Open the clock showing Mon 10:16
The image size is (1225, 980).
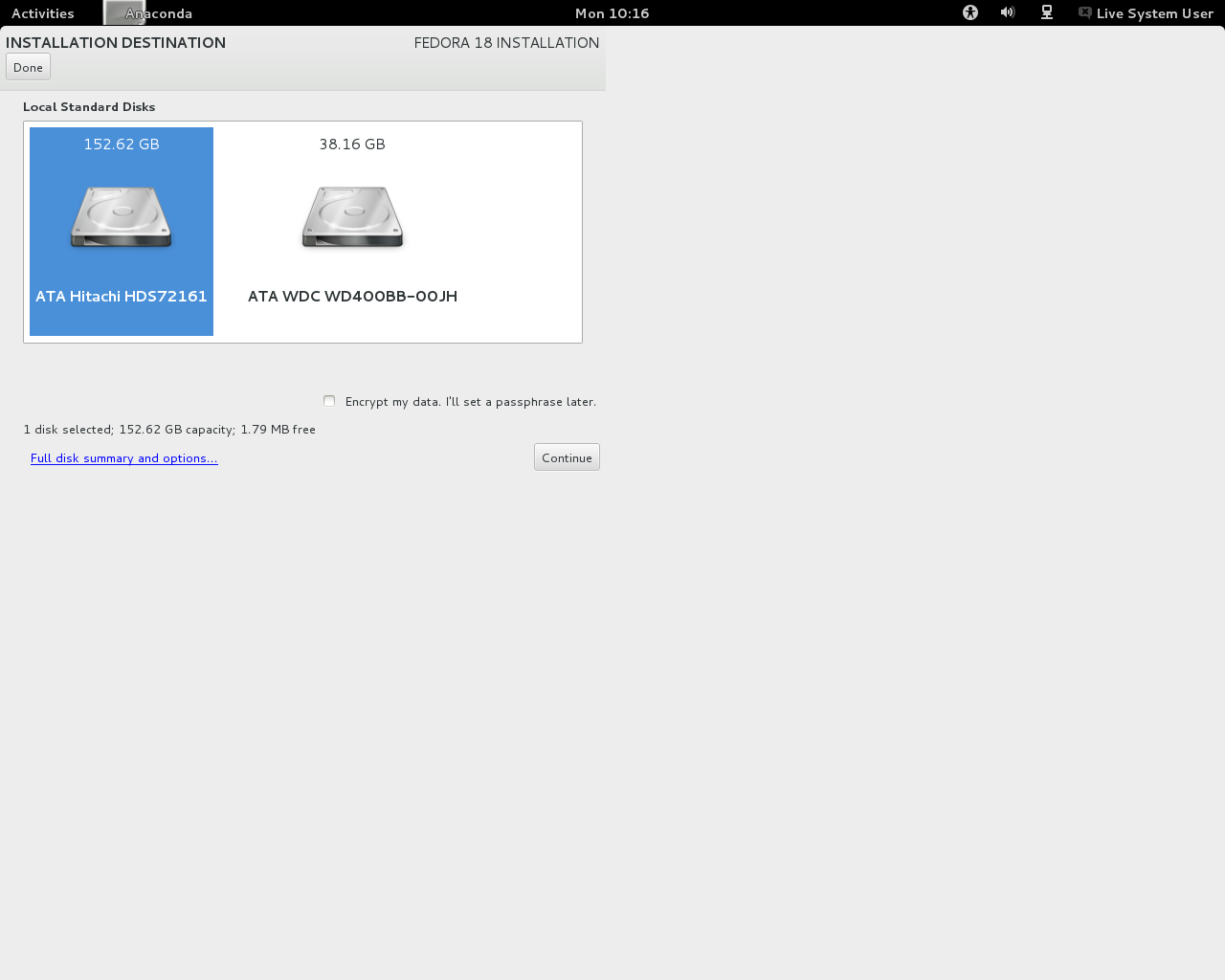[x=612, y=13]
